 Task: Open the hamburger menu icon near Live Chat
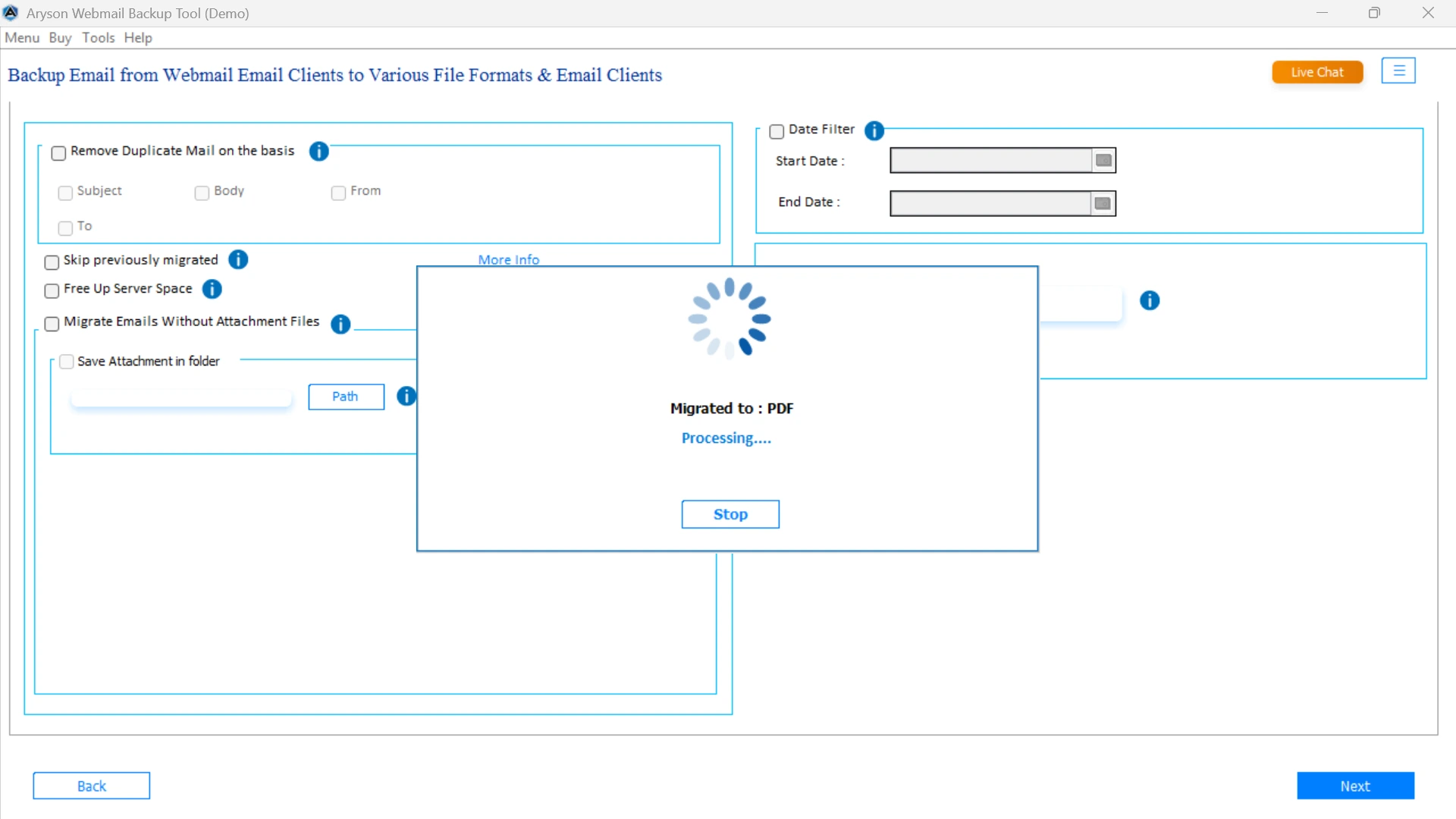point(1398,71)
